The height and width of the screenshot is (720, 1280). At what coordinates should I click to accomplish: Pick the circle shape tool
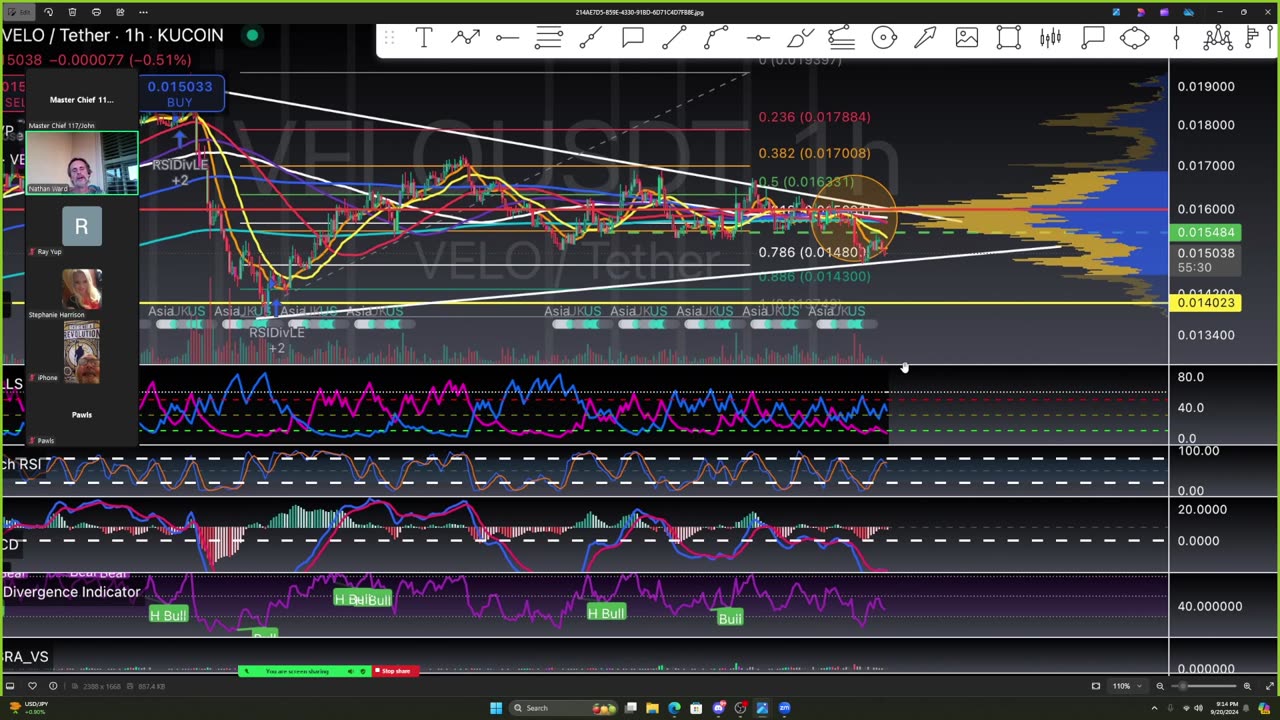tap(884, 38)
